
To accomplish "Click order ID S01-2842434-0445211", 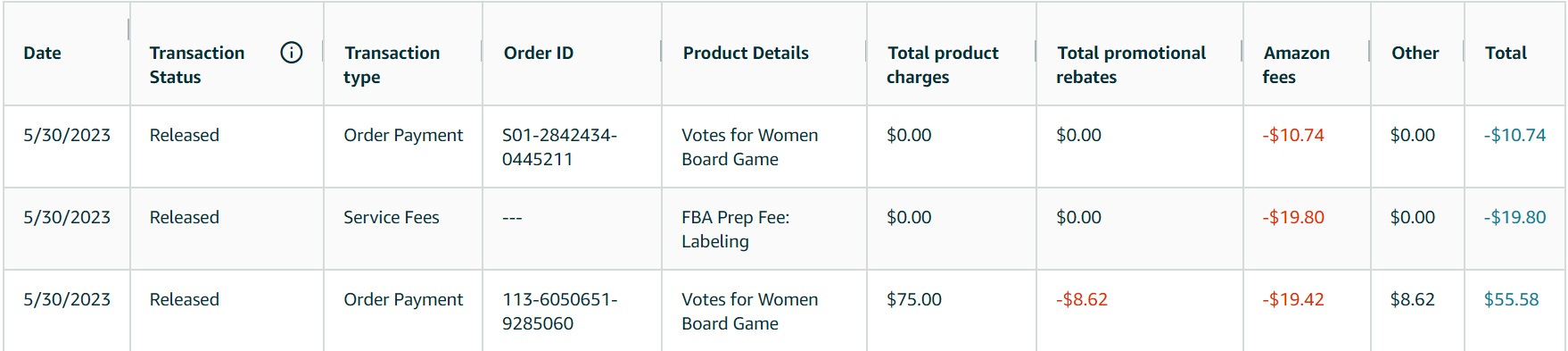I will pos(559,146).
